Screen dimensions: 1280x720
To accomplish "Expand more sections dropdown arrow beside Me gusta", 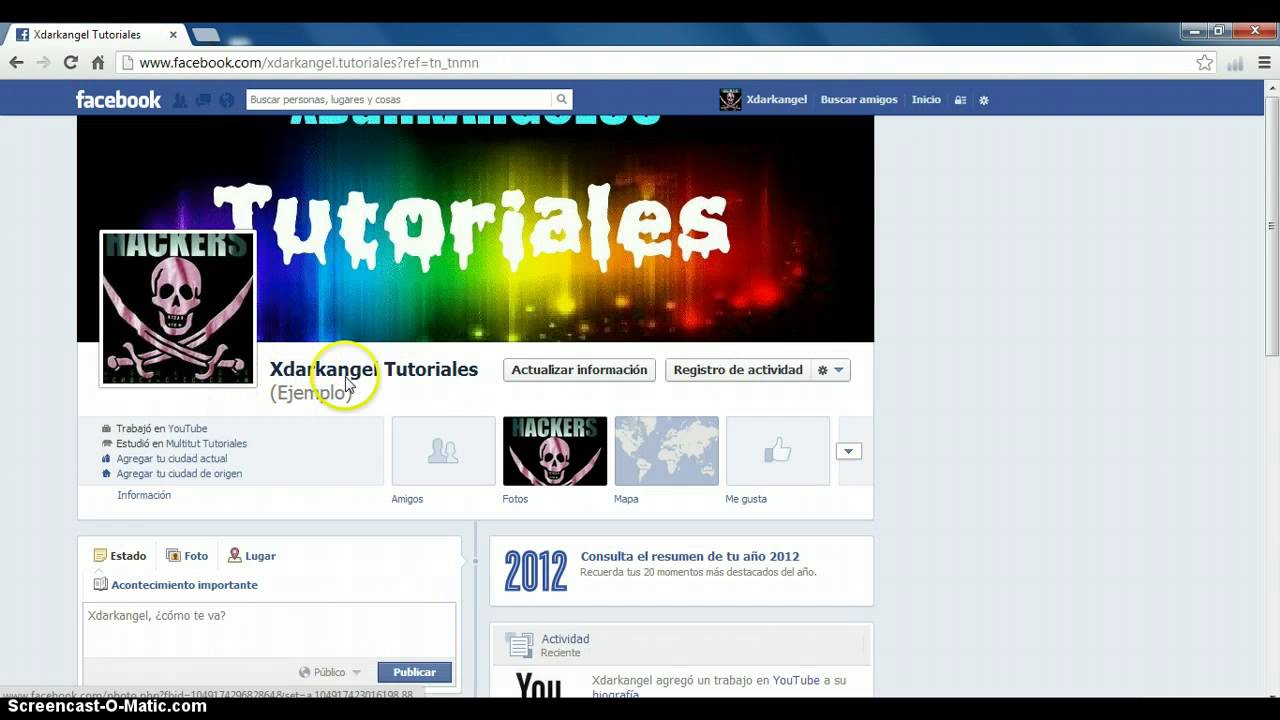I will pos(848,451).
